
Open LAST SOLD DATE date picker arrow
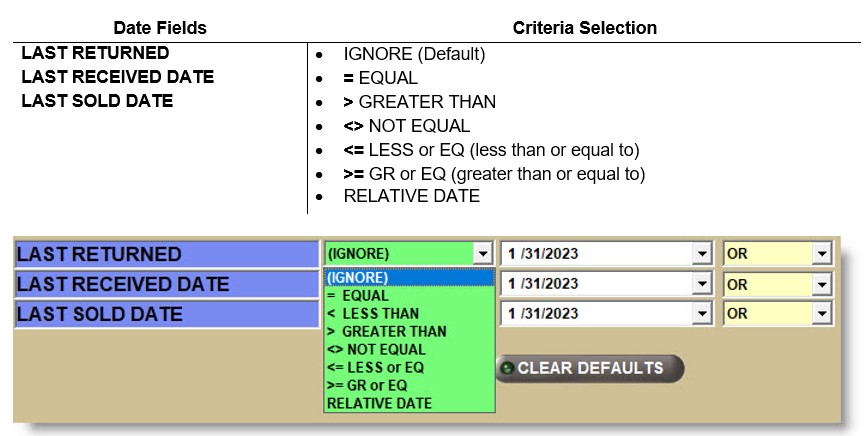click(x=702, y=314)
